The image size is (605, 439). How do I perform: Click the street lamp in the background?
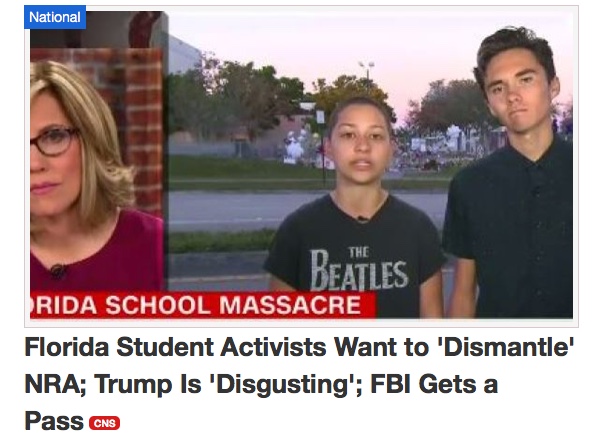(367, 69)
